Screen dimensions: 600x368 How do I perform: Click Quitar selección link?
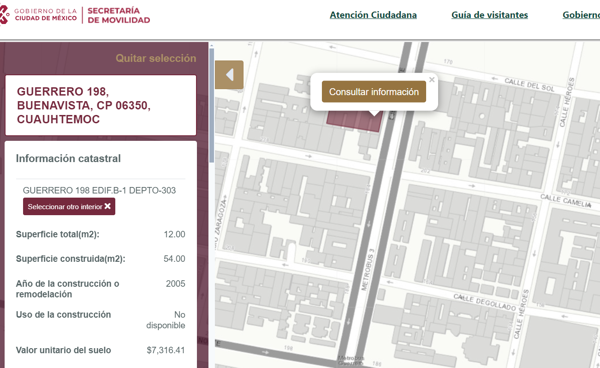coord(156,59)
